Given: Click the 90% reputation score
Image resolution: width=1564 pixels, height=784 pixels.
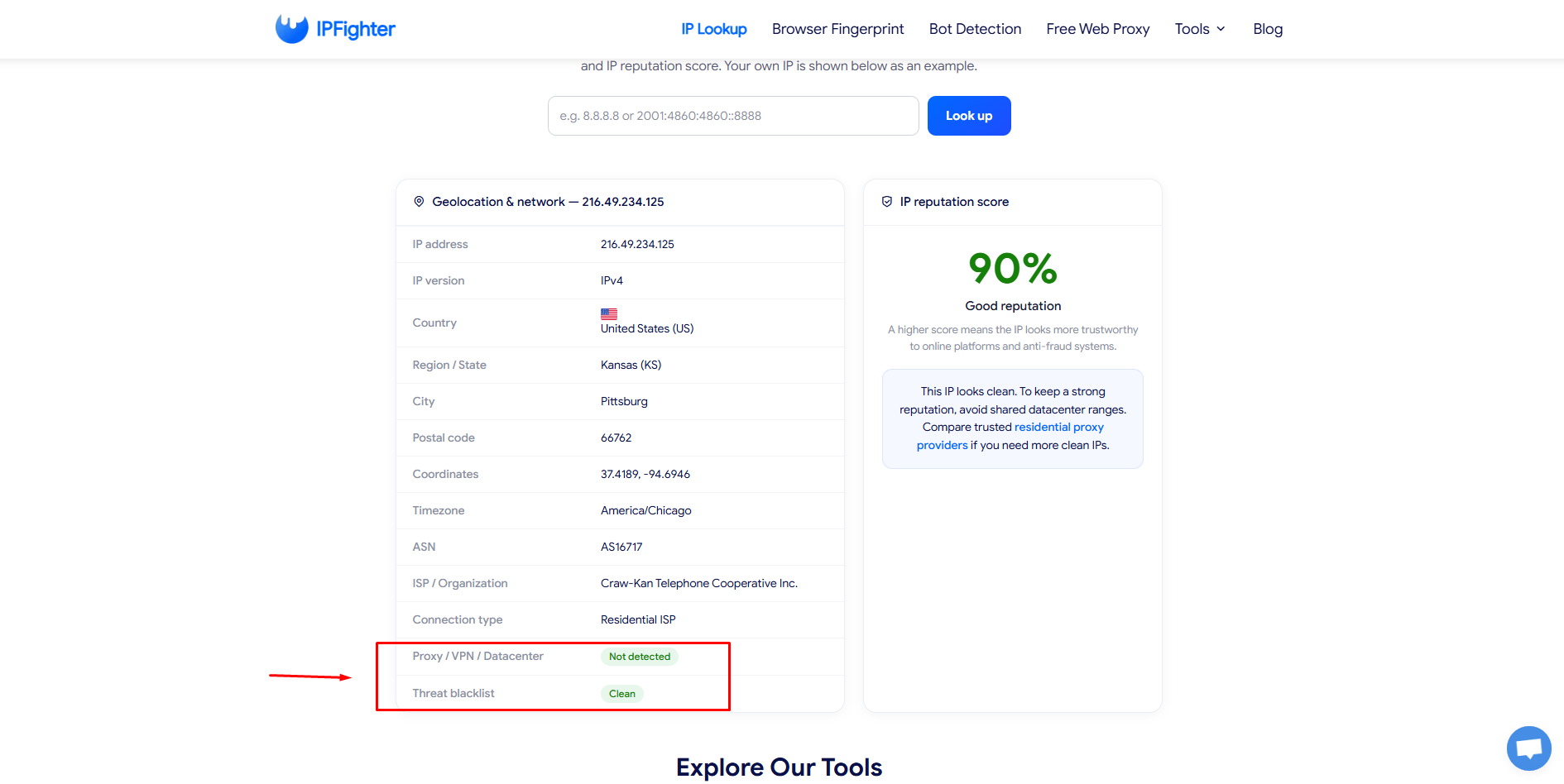Looking at the screenshot, I should (x=1013, y=268).
